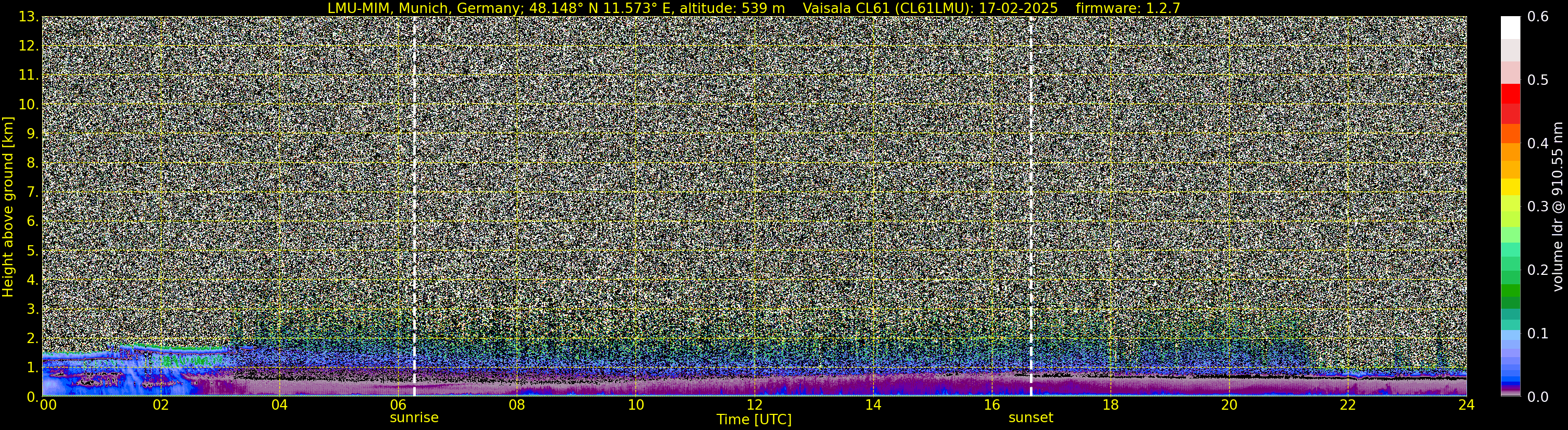This screenshot has height=430, width=1568.
Task: Click the height axis tick label '5.'
Action: click(32, 251)
